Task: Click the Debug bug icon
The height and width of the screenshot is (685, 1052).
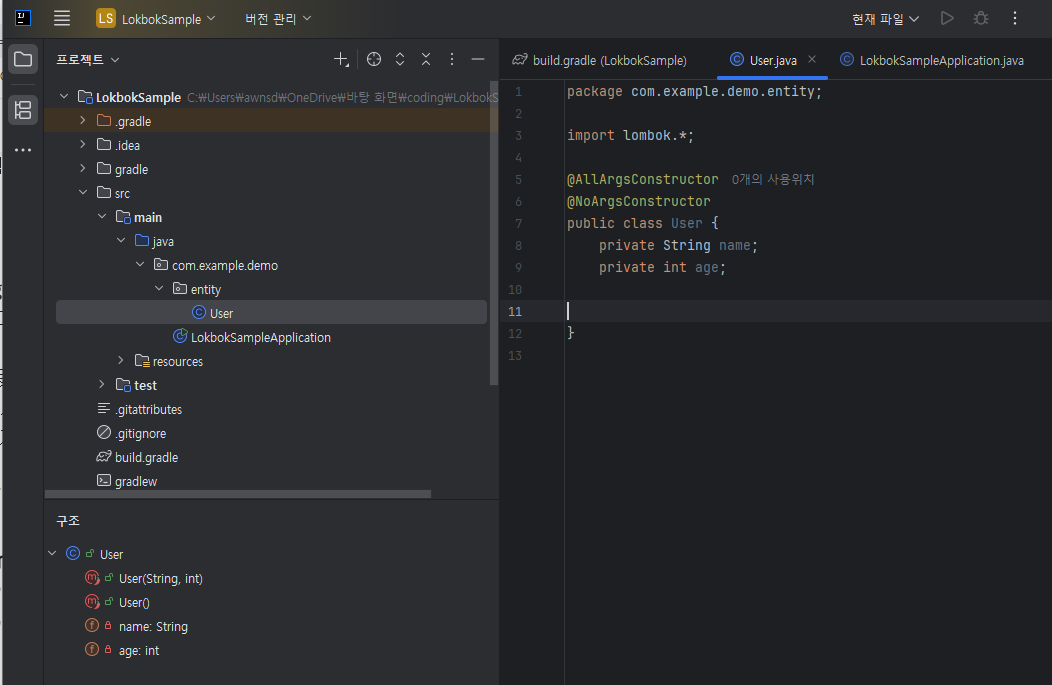Action: tap(981, 18)
